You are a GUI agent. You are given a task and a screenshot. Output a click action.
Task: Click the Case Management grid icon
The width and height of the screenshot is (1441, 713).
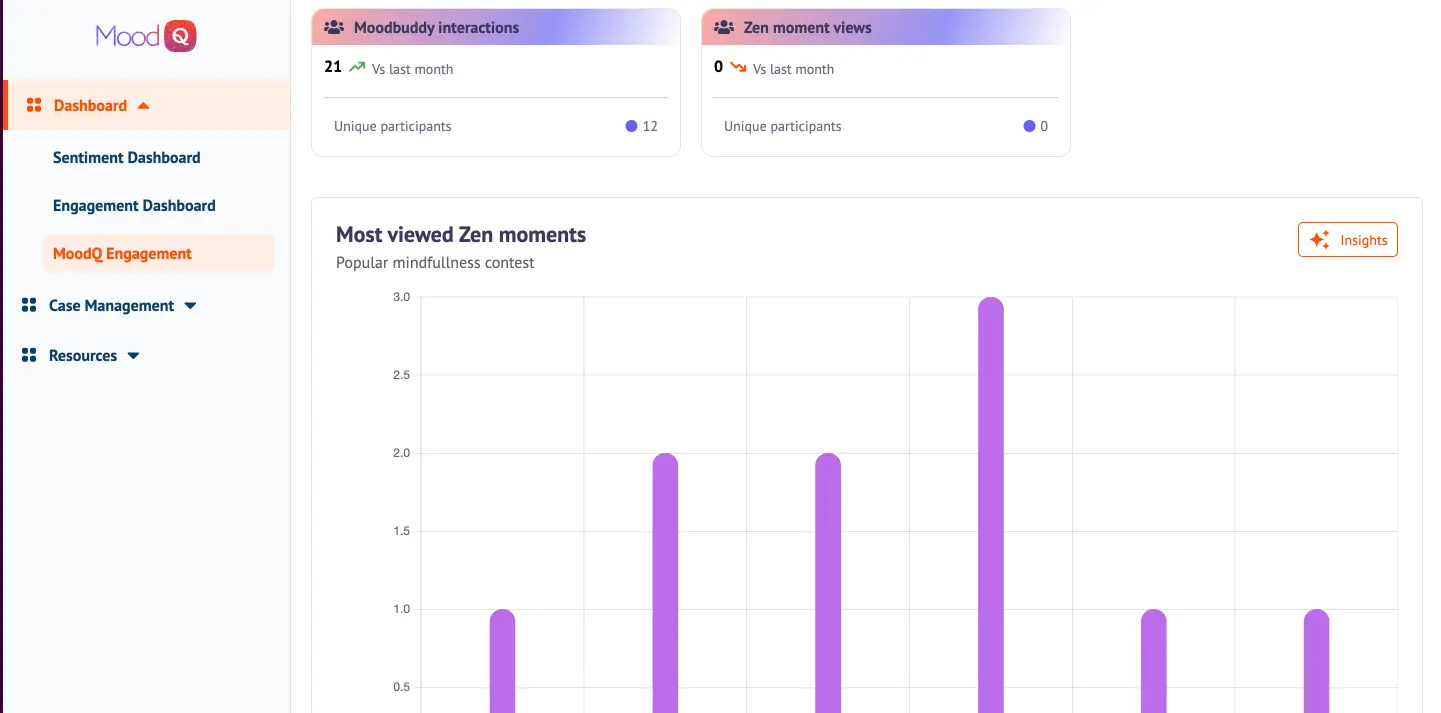tap(29, 306)
